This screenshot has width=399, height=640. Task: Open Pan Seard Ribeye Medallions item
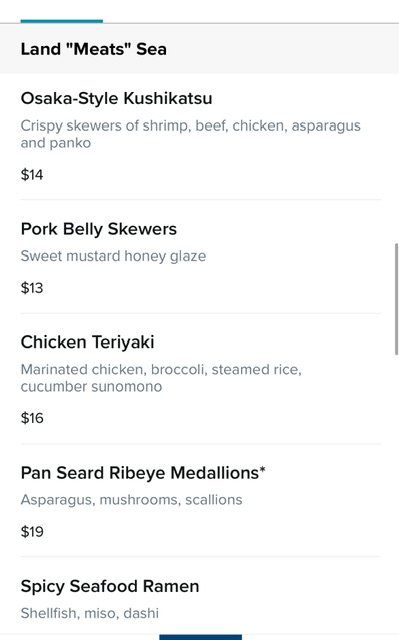pos(143,473)
